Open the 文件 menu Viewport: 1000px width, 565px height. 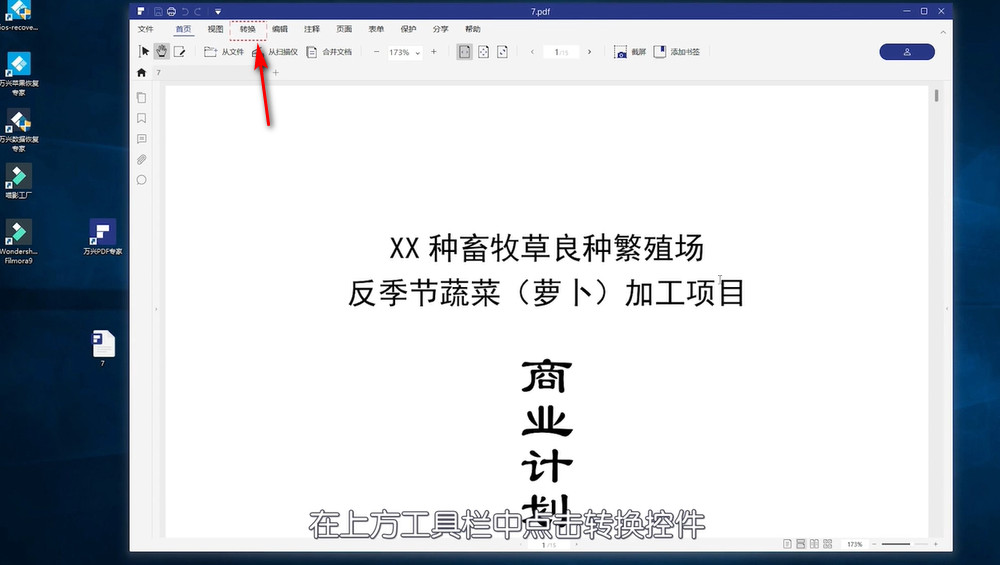145,29
